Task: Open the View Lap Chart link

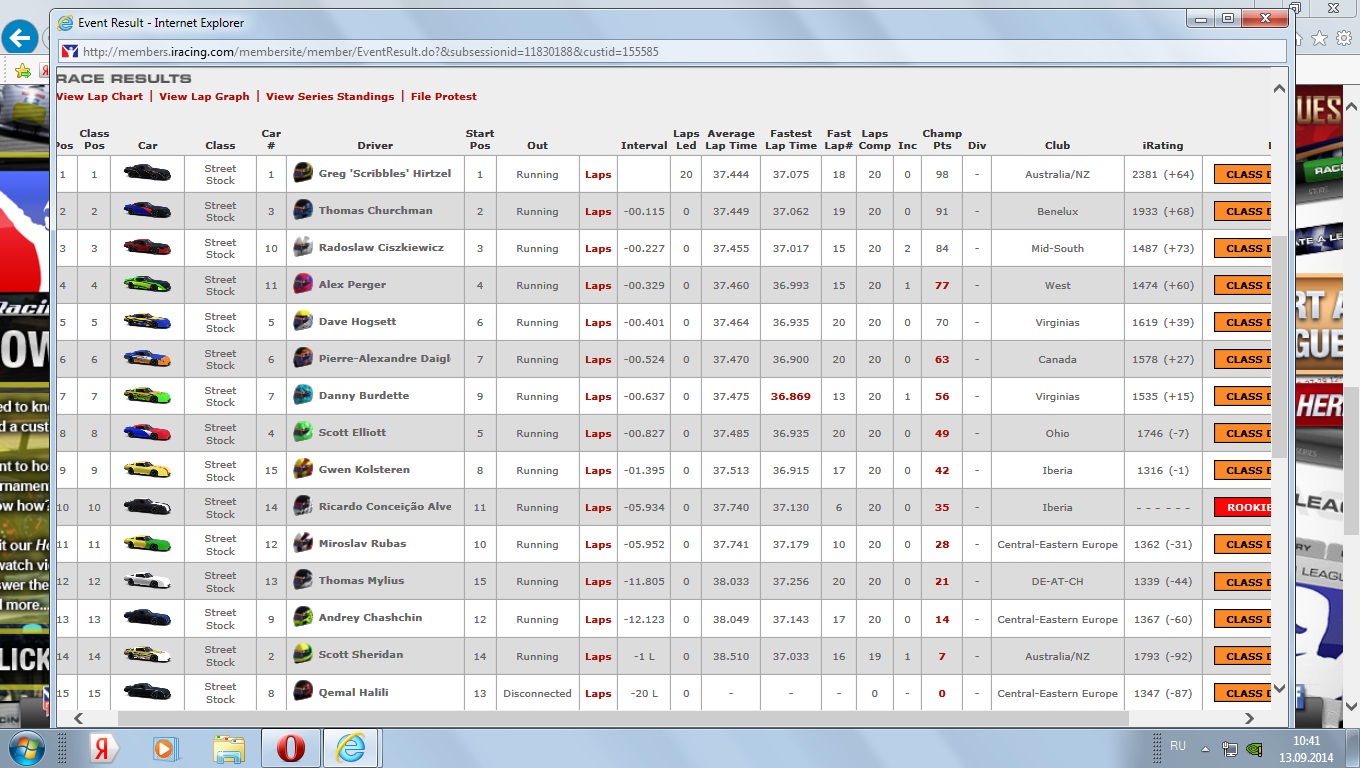Action: 100,97
